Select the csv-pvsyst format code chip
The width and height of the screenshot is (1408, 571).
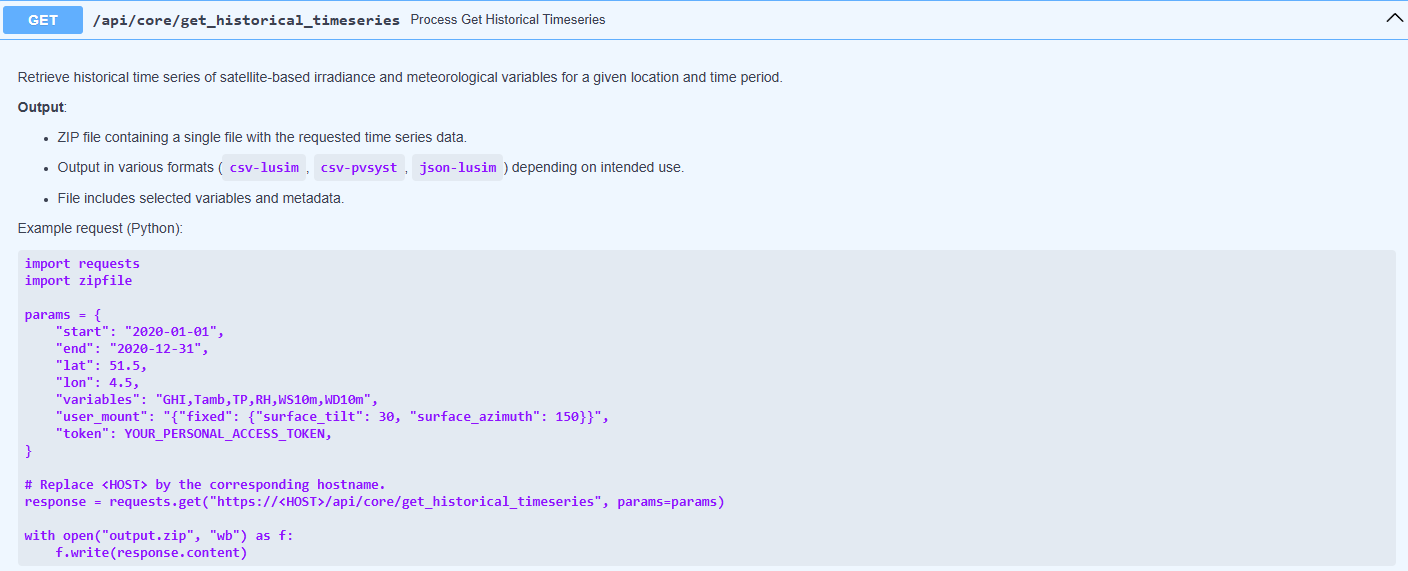358,168
